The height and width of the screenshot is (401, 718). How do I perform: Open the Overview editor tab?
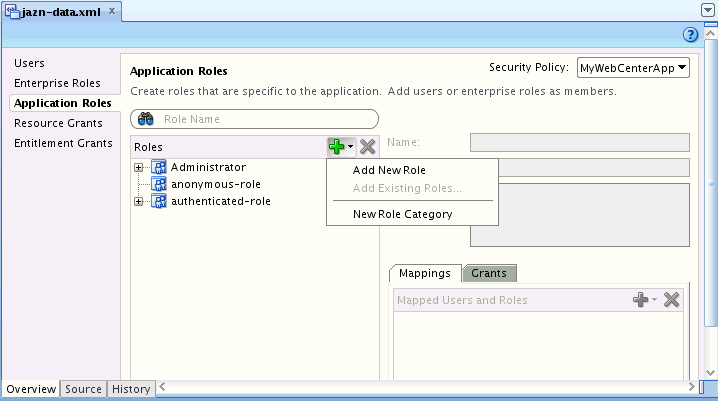[31, 389]
